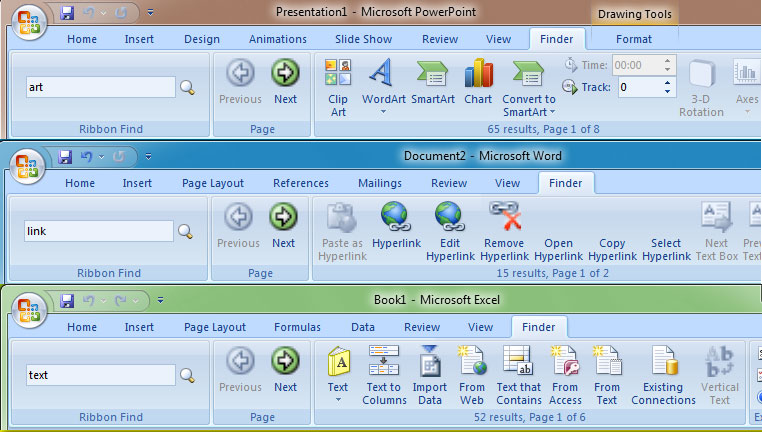Go to Next results page in Excel
762x433 pixels.
[x=285, y=369]
